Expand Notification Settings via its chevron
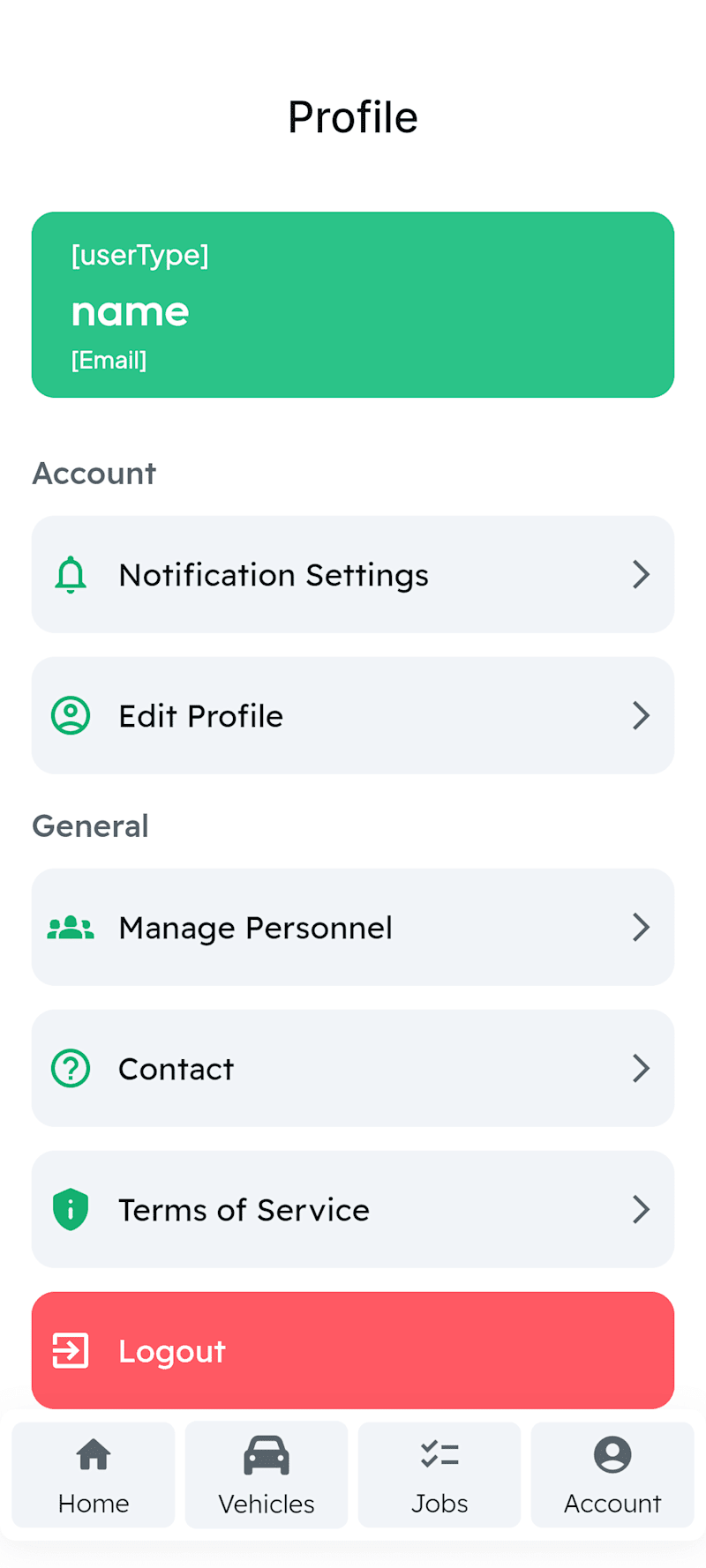 point(642,574)
